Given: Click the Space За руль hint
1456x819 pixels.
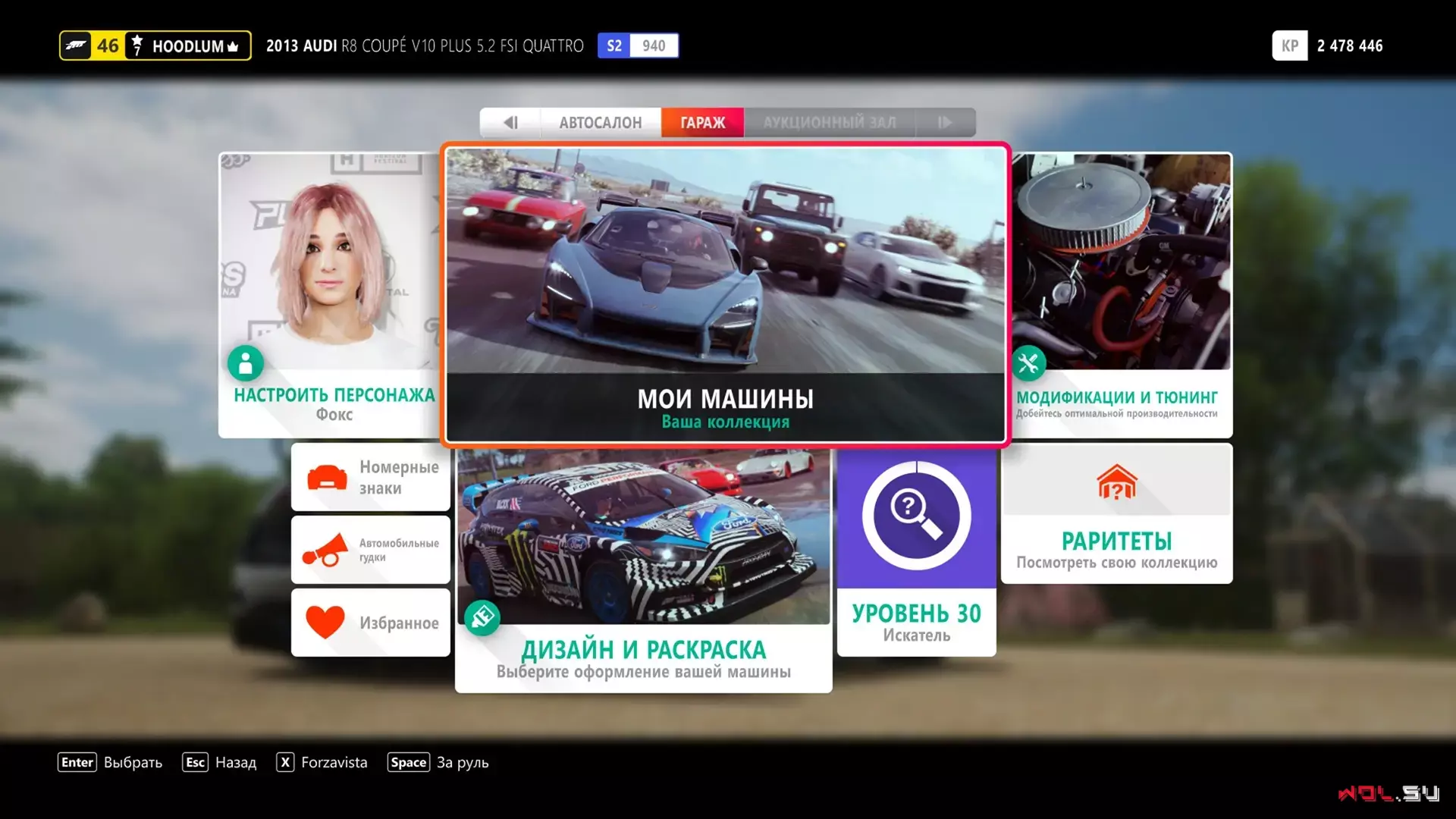Looking at the screenshot, I should tap(438, 762).
